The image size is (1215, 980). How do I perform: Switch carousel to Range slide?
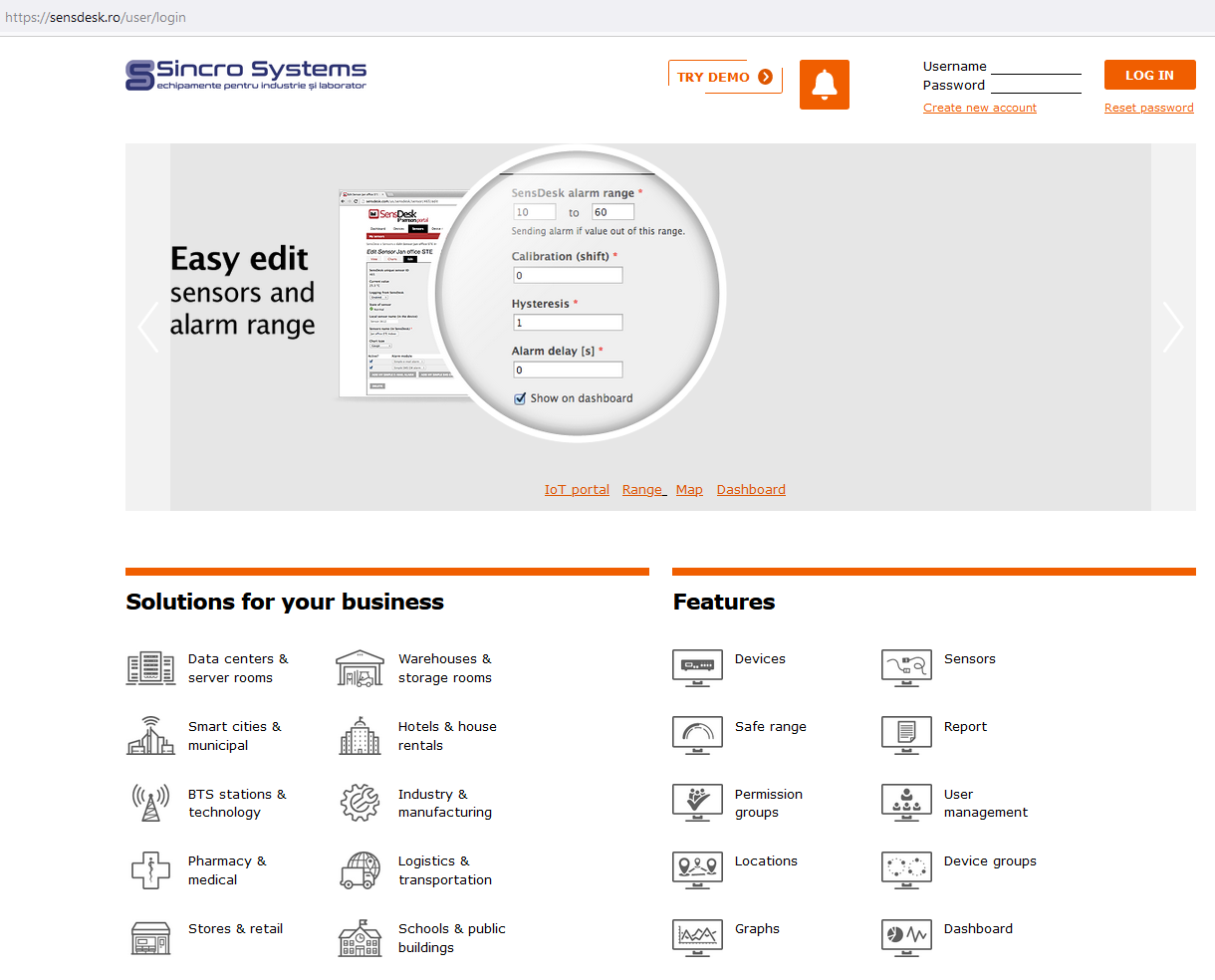(x=643, y=489)
